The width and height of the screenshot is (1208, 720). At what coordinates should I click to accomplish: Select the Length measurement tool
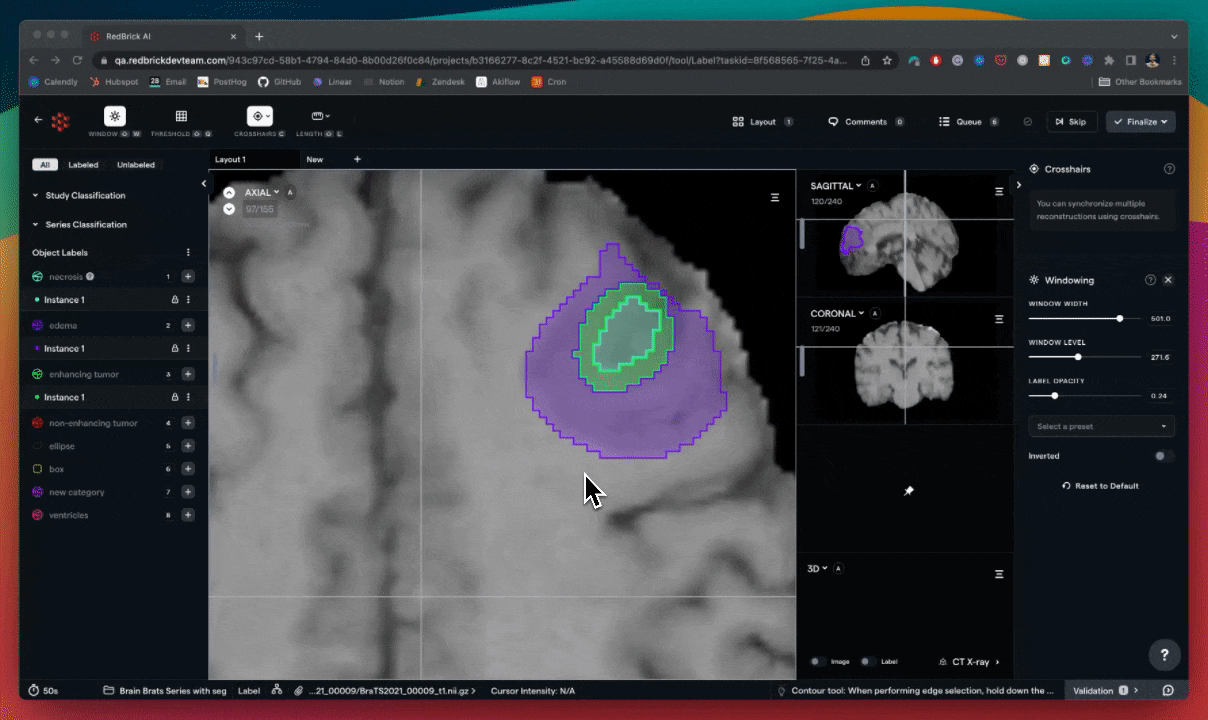point(320,117)
